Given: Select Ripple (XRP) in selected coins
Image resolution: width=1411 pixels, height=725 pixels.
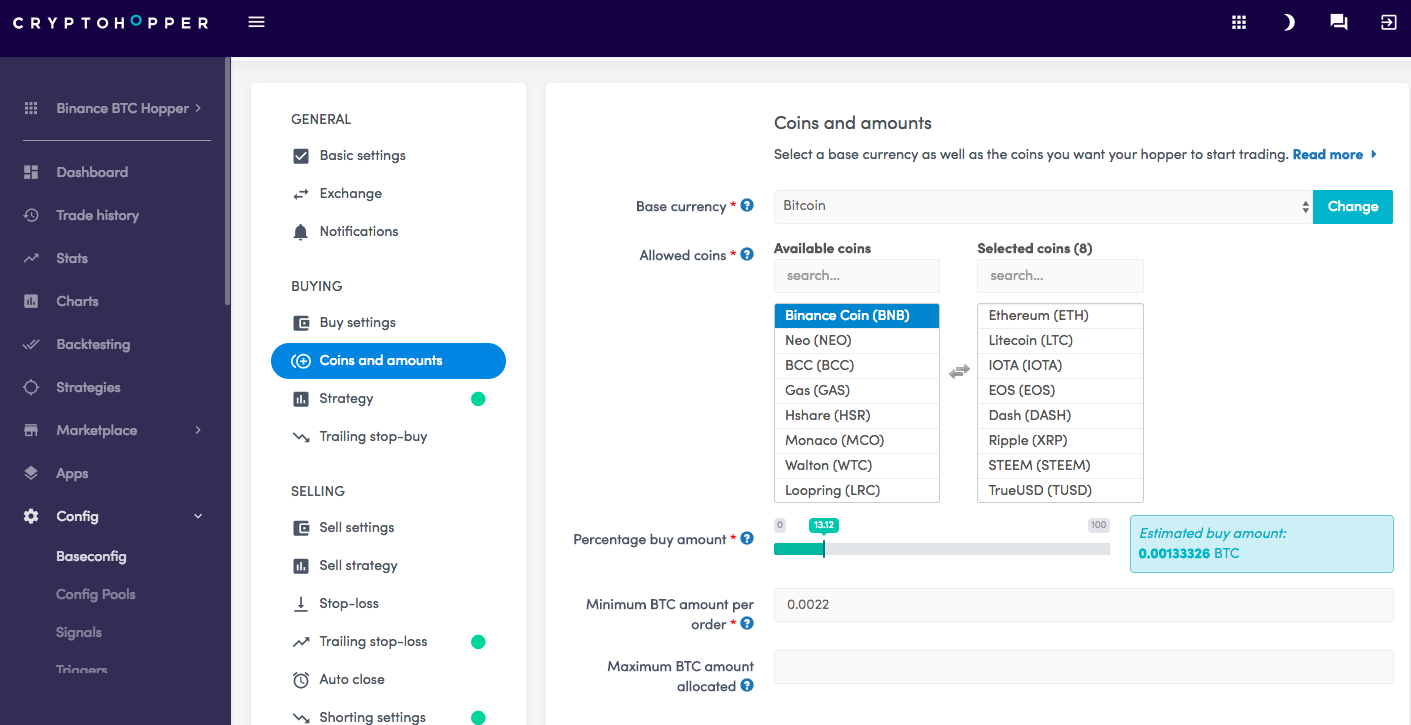Looking at the screenshot, I should click(1060, 441).
